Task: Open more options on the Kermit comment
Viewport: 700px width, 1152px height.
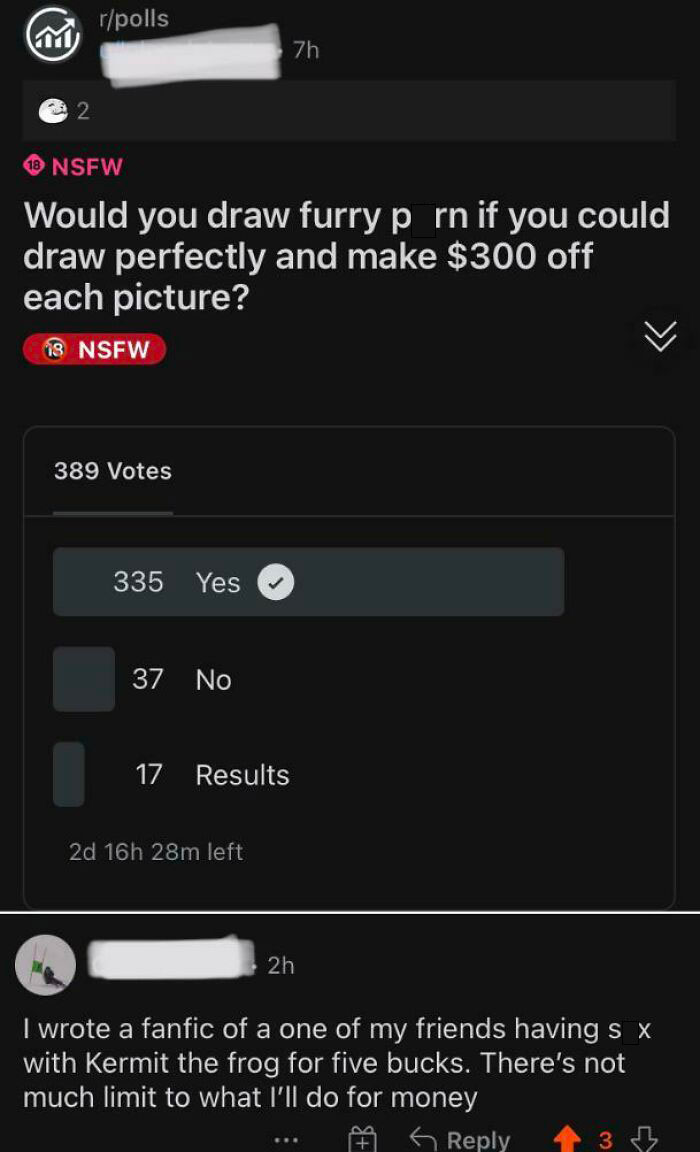Action: coord(286,1139)
